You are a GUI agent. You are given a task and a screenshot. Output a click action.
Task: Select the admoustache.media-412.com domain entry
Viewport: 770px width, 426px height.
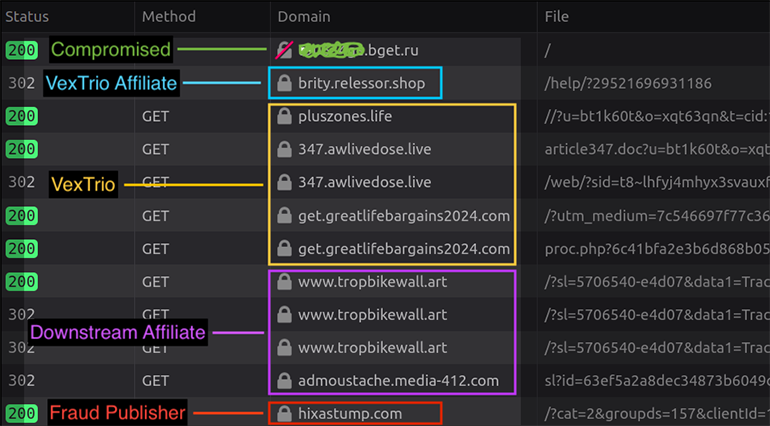tap(398, 380)
